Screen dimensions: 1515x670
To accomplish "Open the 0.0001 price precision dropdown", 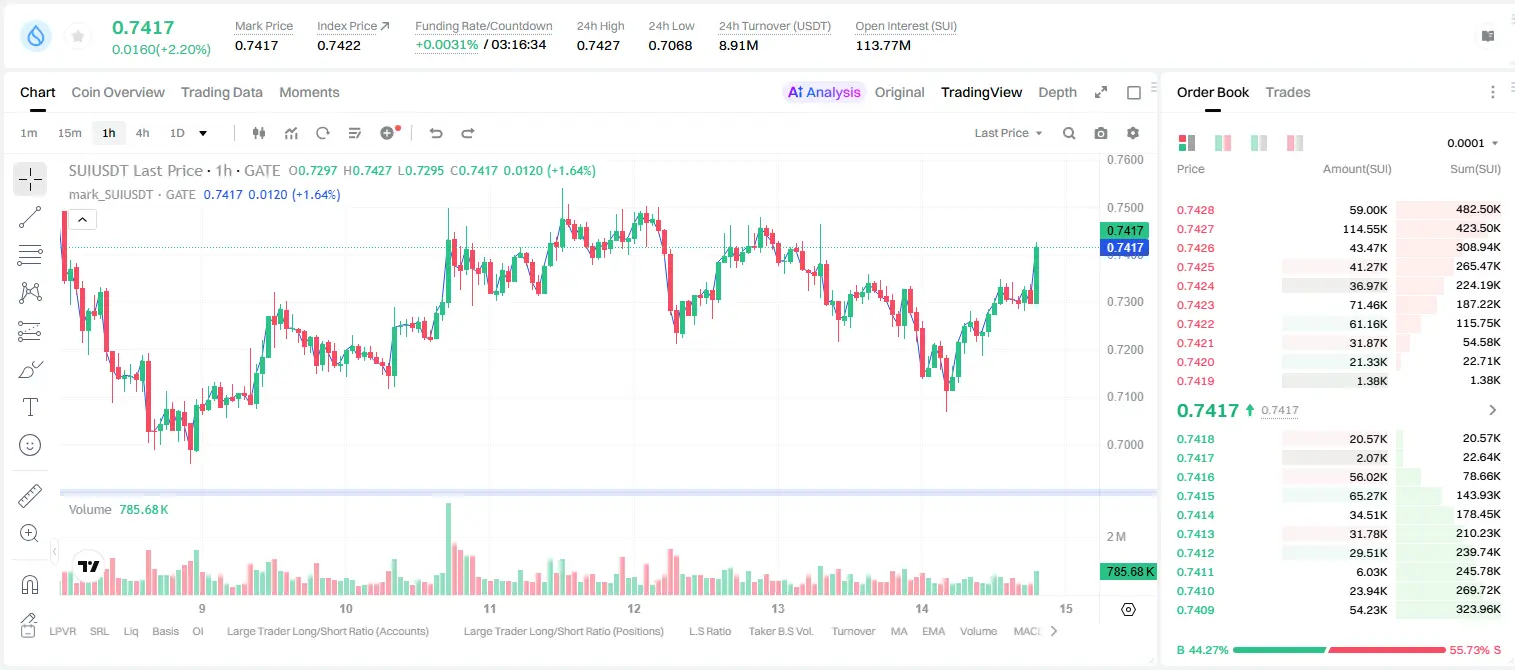I will 1472,143.
